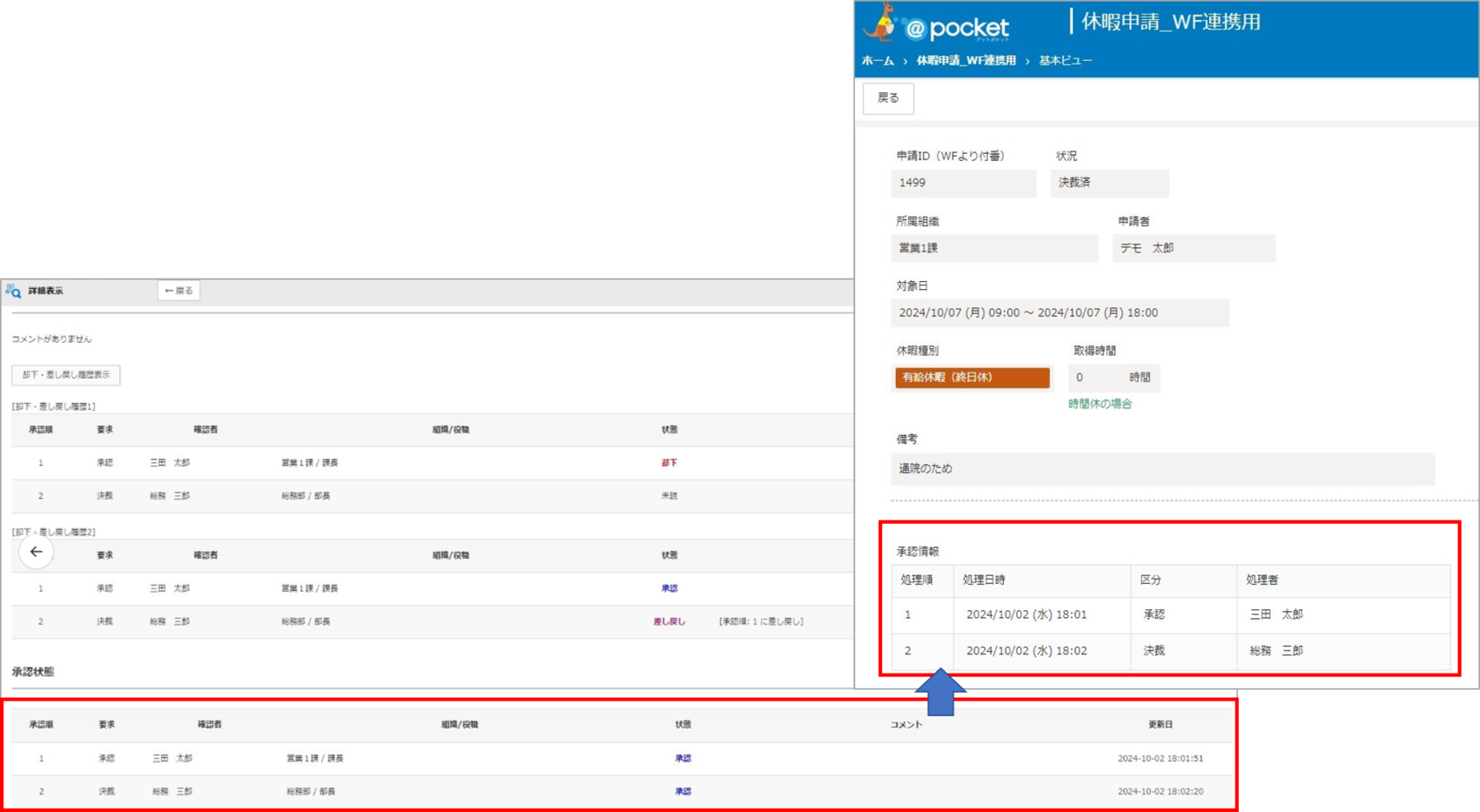Click the 取得時間 field showing 0 時間
This screenshot has height=812, width=1480.
pyautogui.click(x=1113, y=378)
